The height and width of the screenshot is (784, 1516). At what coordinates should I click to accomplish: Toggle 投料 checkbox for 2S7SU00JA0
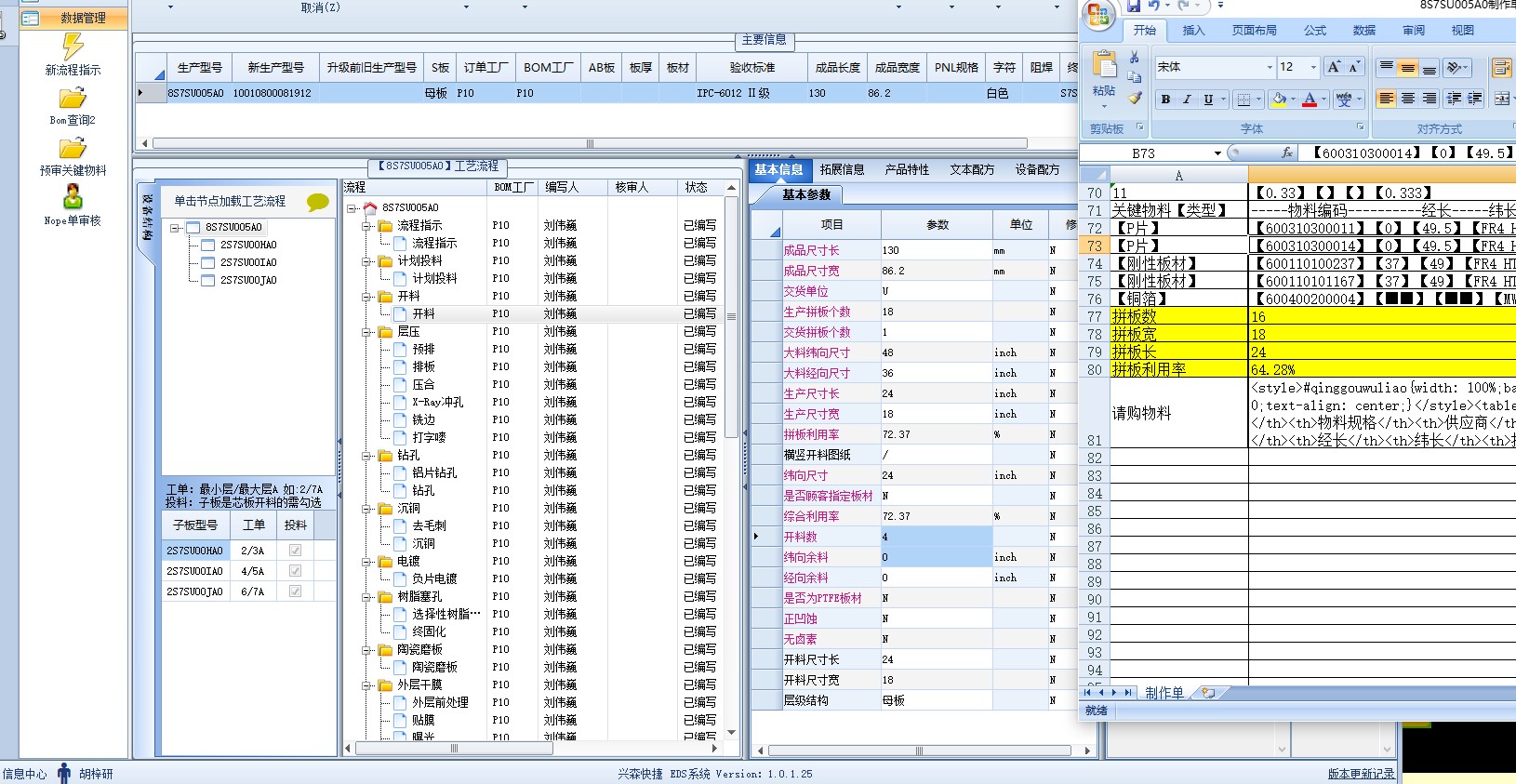(295, 591)
